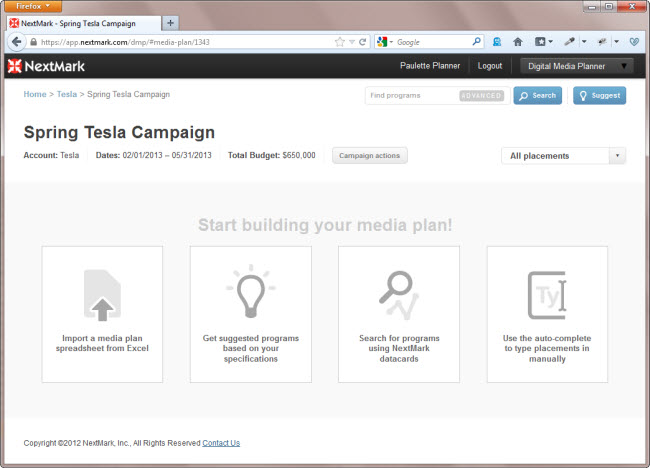
Task: Click the Excel import upload icon
Action: click(102, 295)
